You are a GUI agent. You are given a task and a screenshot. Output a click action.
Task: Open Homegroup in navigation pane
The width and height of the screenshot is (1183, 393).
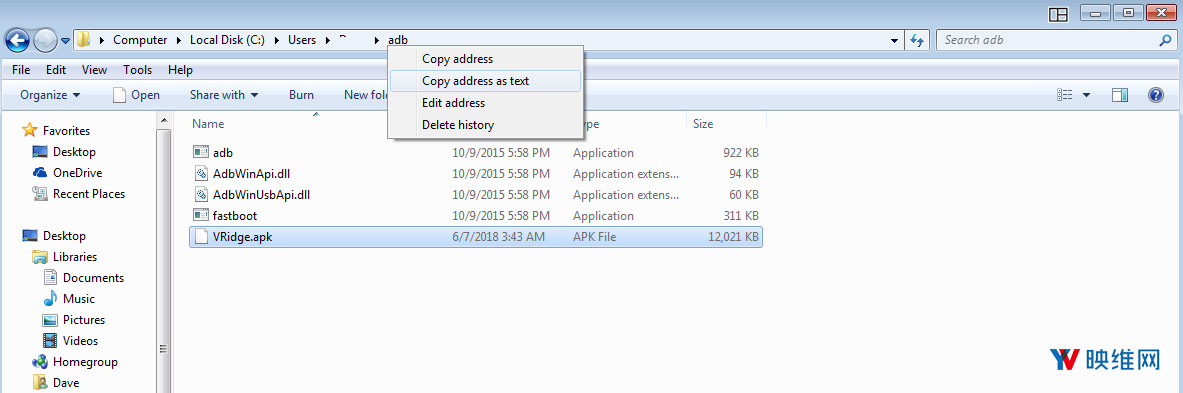click(84, 362)
